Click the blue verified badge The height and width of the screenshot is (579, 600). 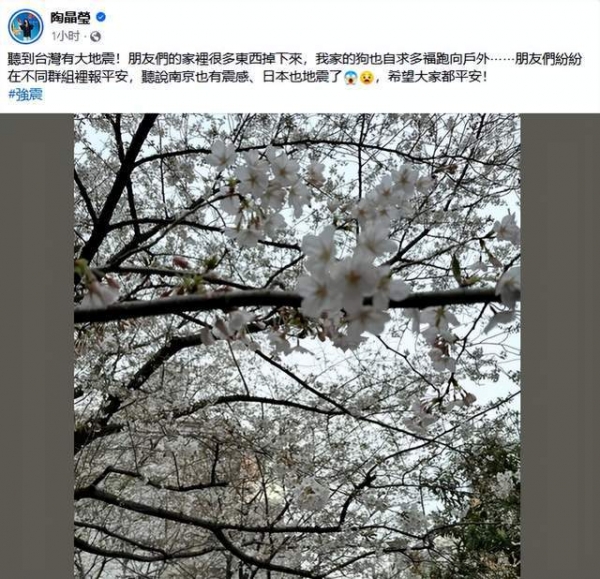tap(101, 17)
